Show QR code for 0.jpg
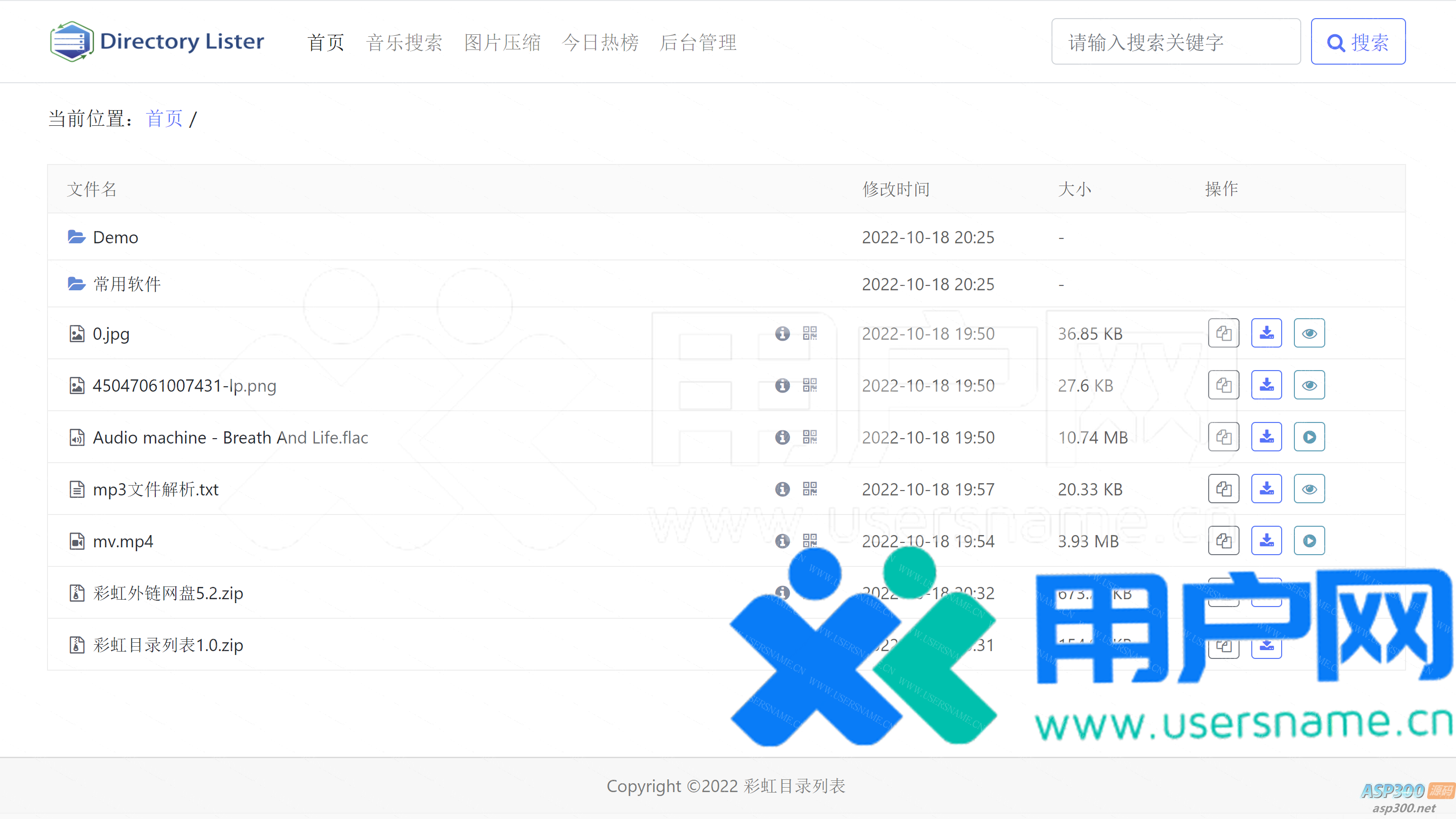The image size is (1456, 819). 810,333
